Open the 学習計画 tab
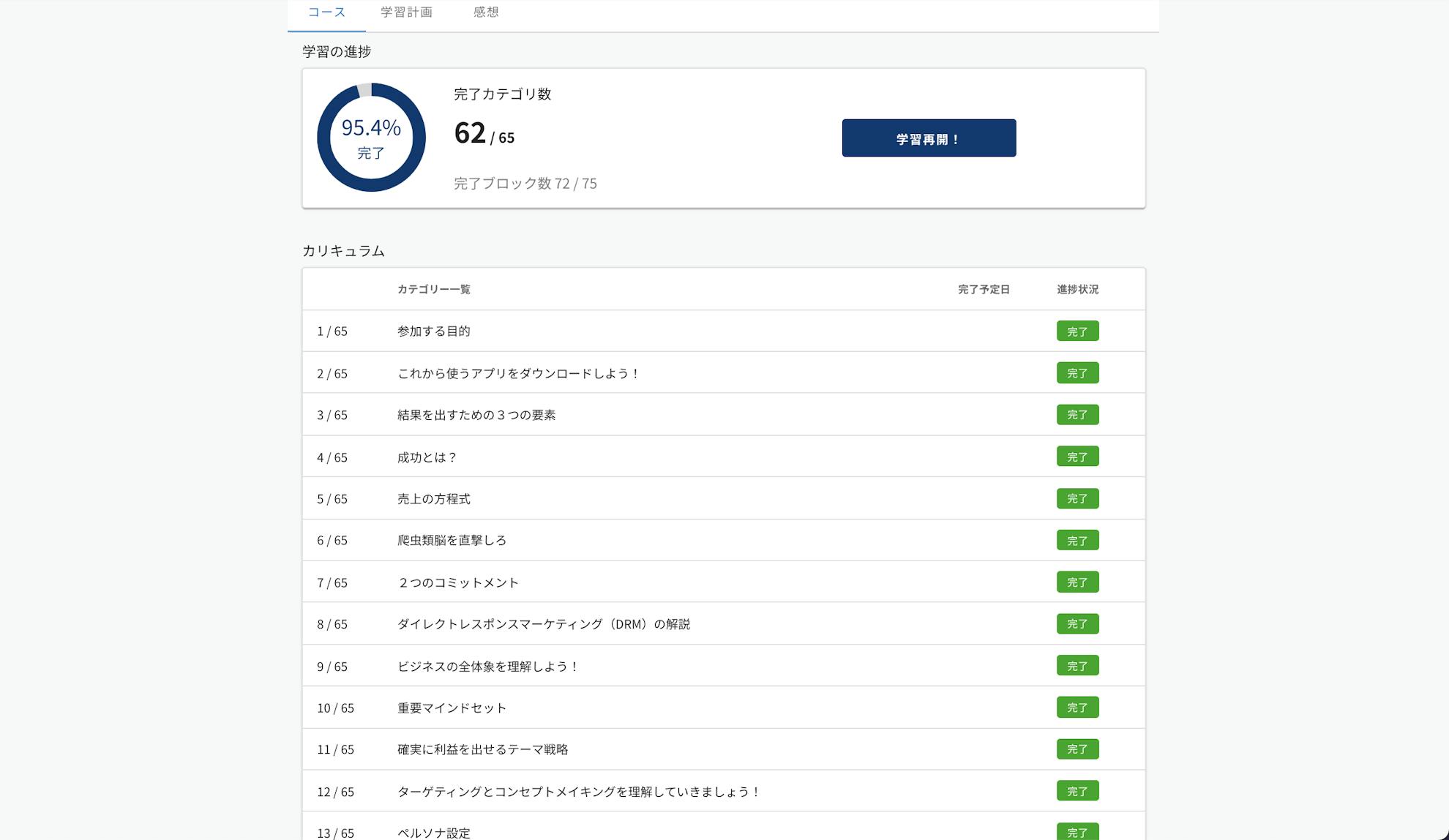 406,12
